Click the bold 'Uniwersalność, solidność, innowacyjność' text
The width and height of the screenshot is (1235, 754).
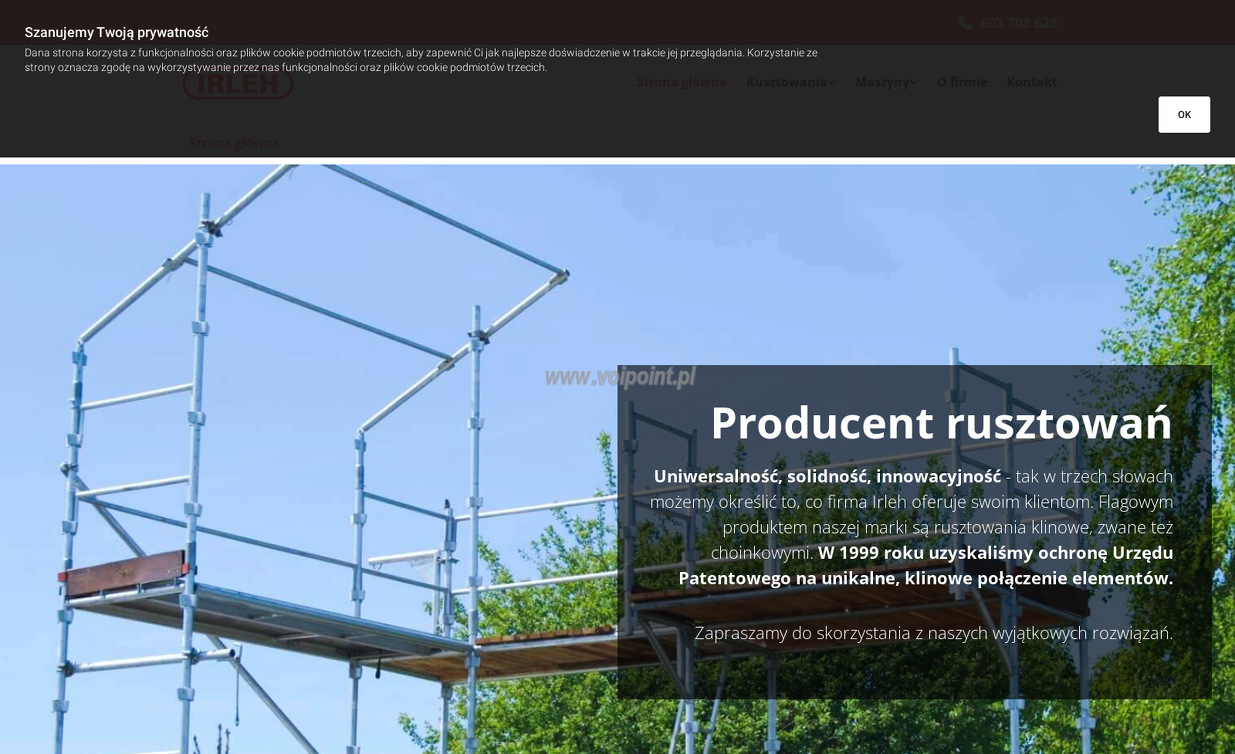(x=827, y=477)
